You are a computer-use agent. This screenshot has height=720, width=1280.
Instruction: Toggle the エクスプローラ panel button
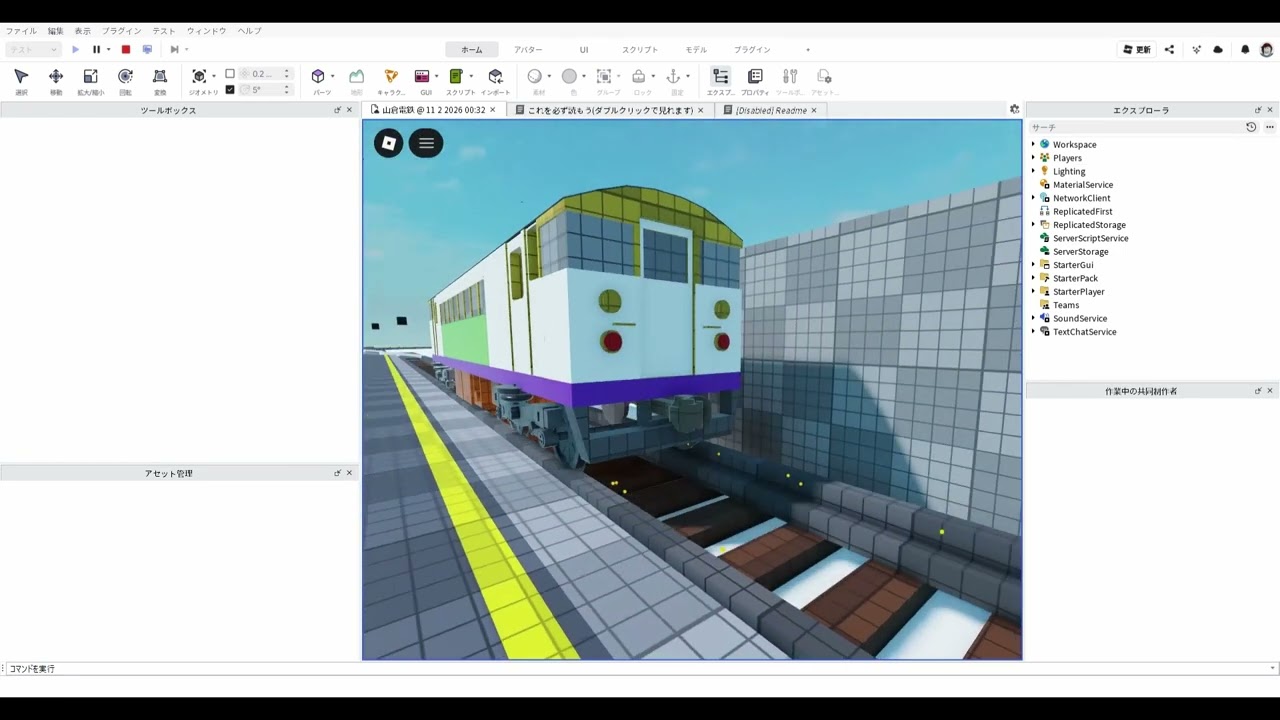[720, 81]
